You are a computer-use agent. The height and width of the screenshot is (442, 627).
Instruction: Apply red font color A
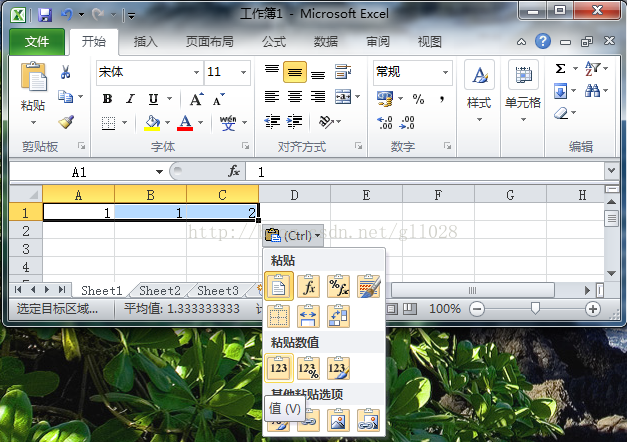pyautogui.click(x=185, y=123)
